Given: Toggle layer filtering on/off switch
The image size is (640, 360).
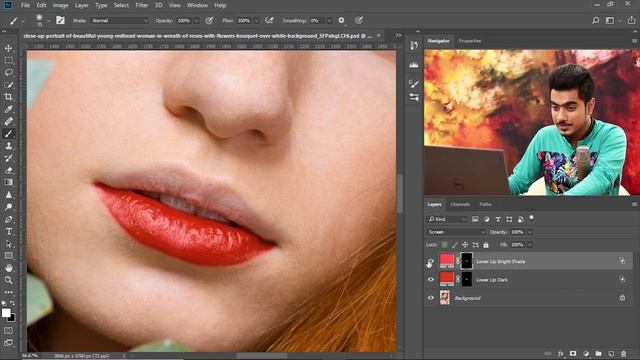Looking at the screenshot, I should [x=531, y=218].
